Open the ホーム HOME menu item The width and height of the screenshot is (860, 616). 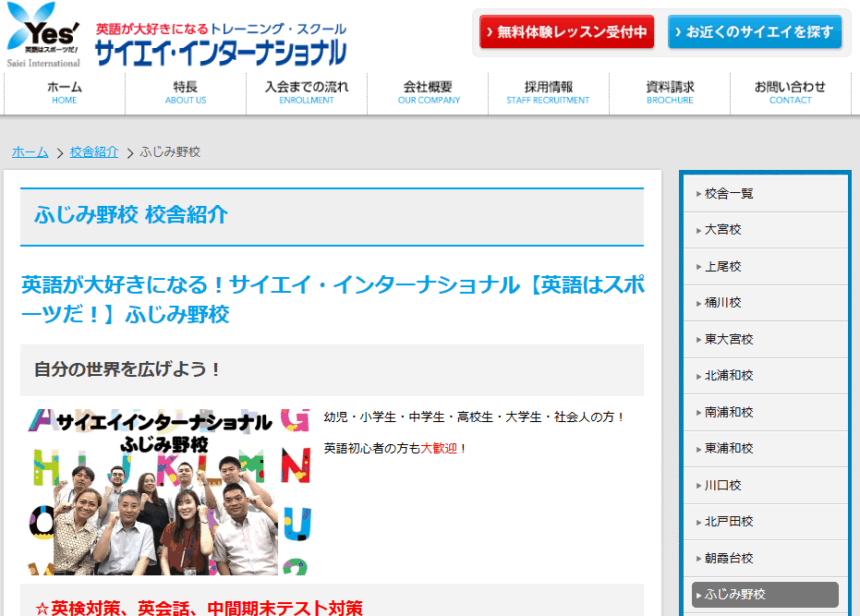(x=65, y=93)
